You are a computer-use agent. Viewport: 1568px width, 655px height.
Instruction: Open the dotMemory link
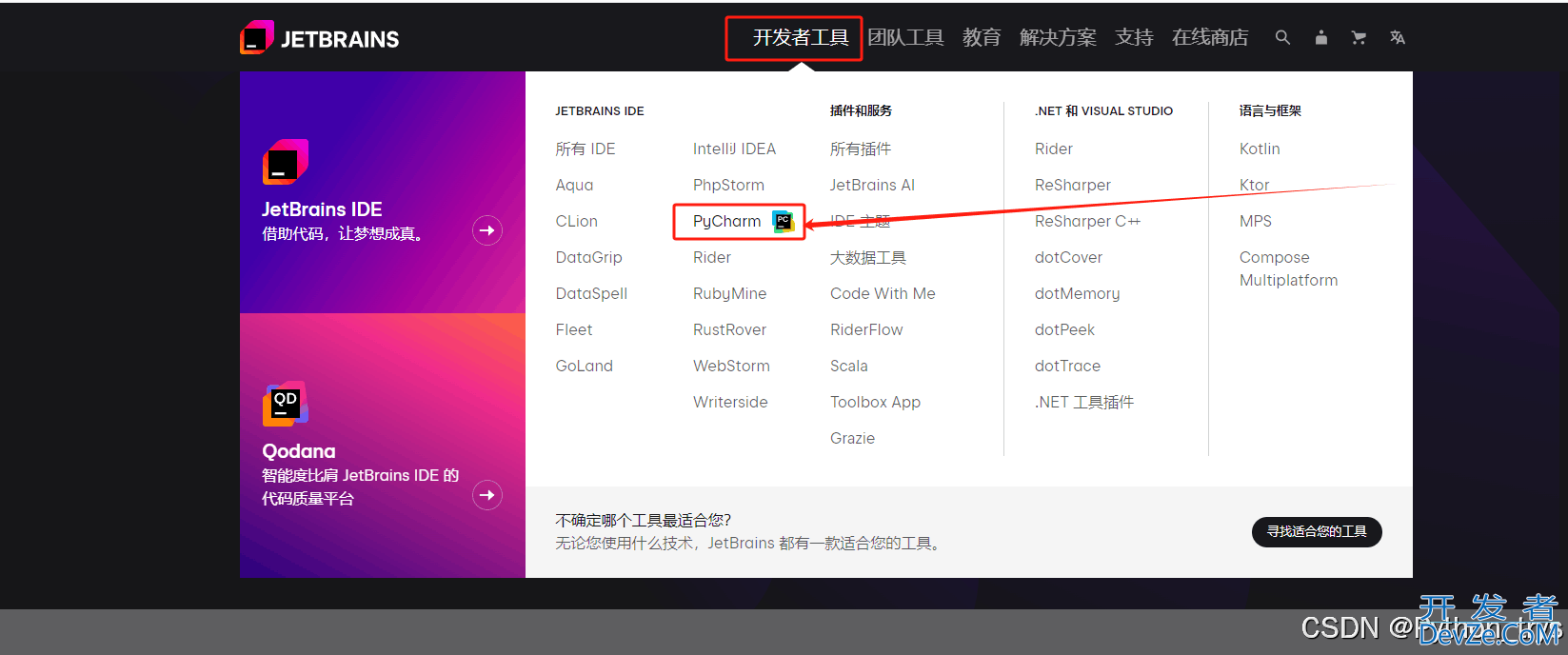click(x=1077, y=293)
